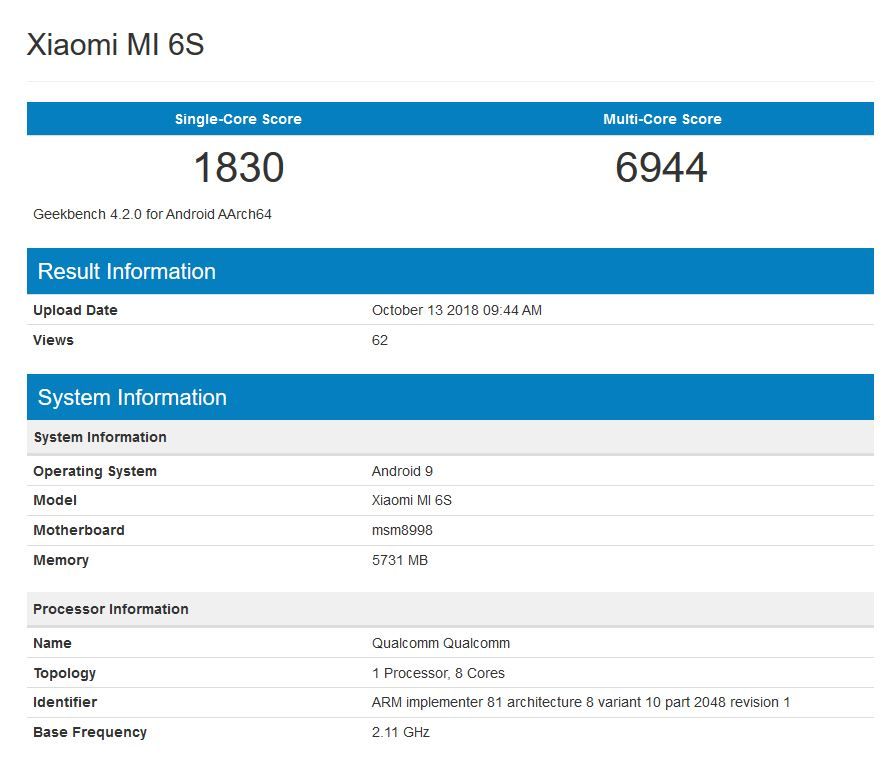Click the Geekbench 4.2.0 for Android text
The image size is (891, 760).
(152, 214)
